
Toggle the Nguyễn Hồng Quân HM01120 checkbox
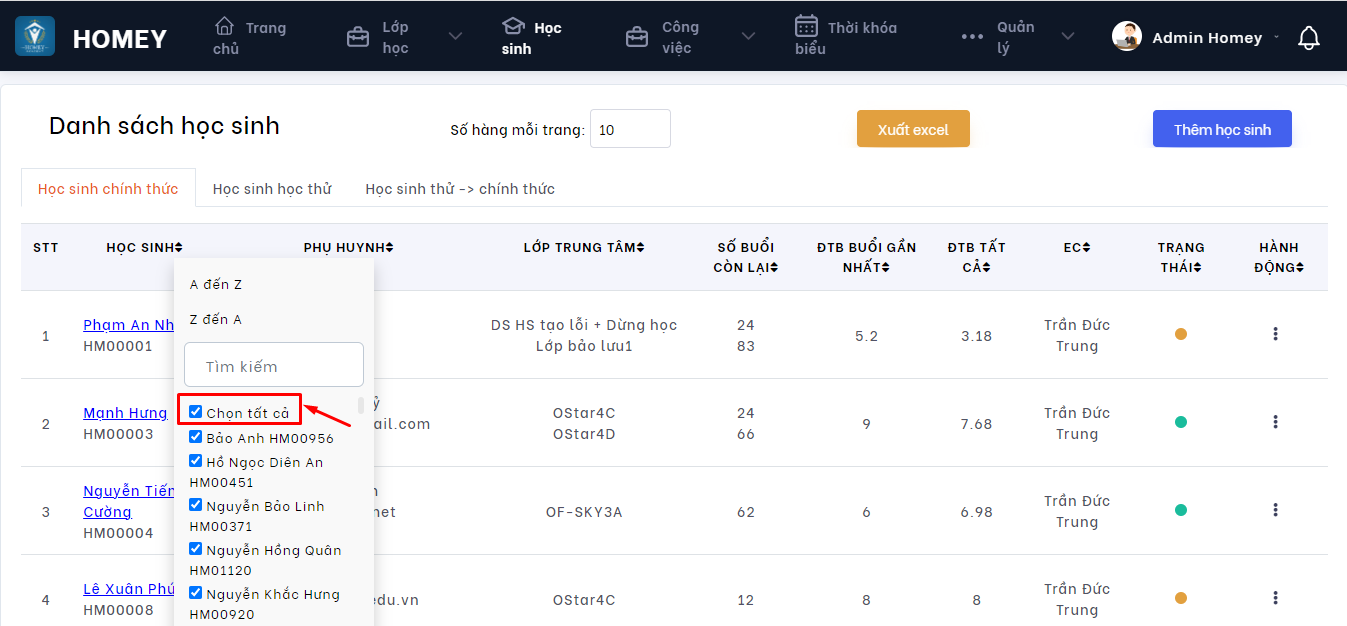pyautogui.click(x=196, y=549)
